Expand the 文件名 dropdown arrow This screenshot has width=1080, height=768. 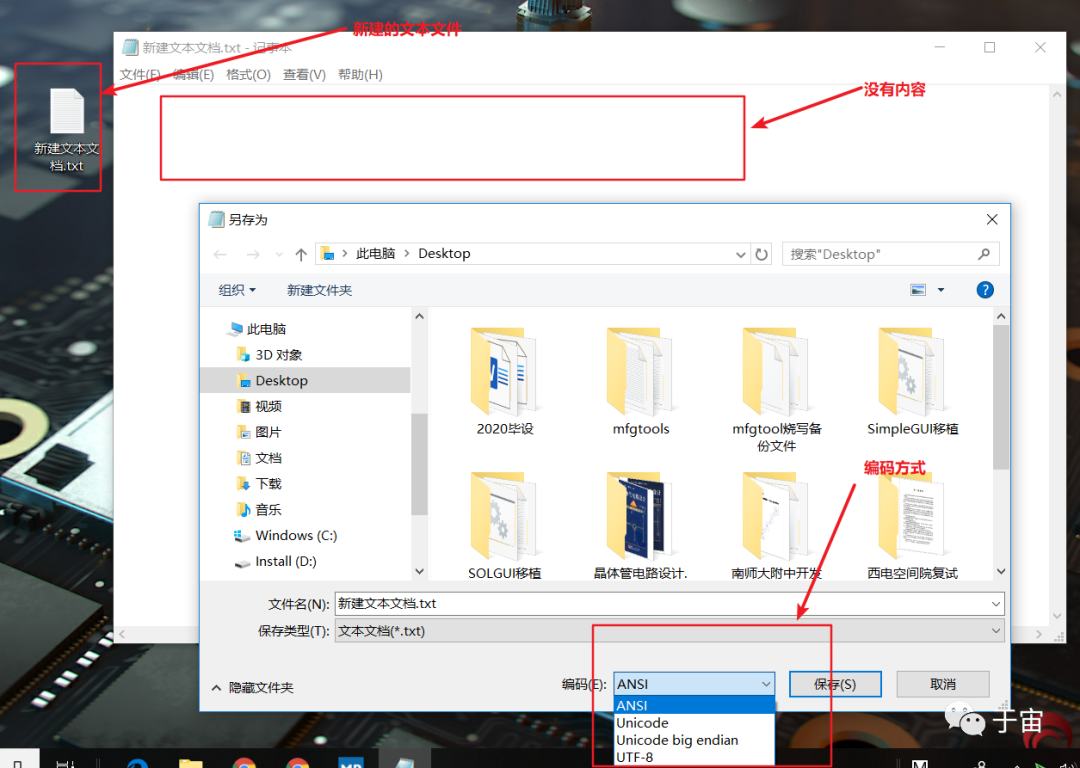pos(995,604)
